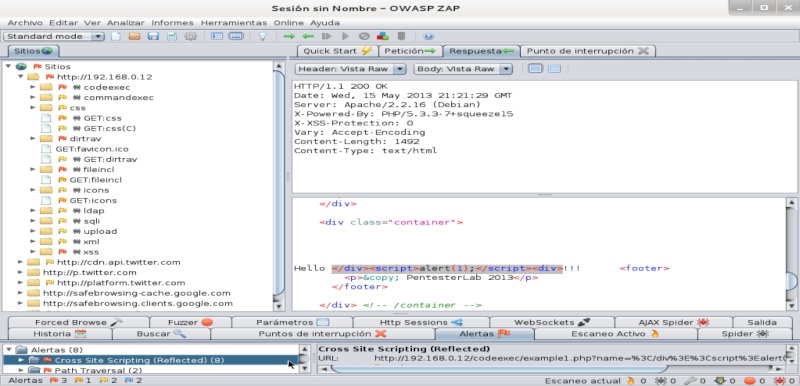
Task: Open session options gear icon
Action: pyautogui.click(x=191, y=36)
